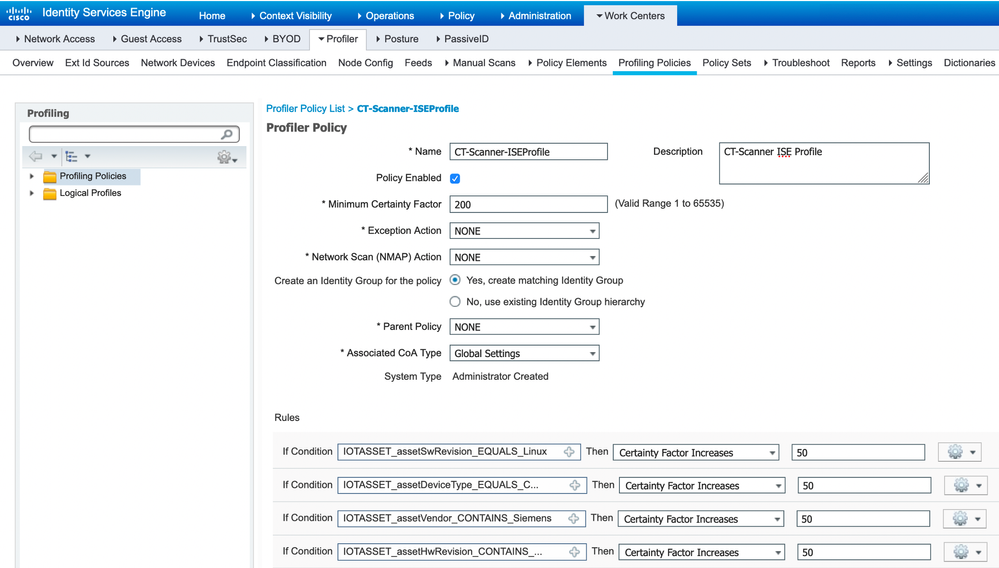Open Certainty Factor dropdown for assetSwRevision rule
The image size is (999, 568).
tap(696, 453)
